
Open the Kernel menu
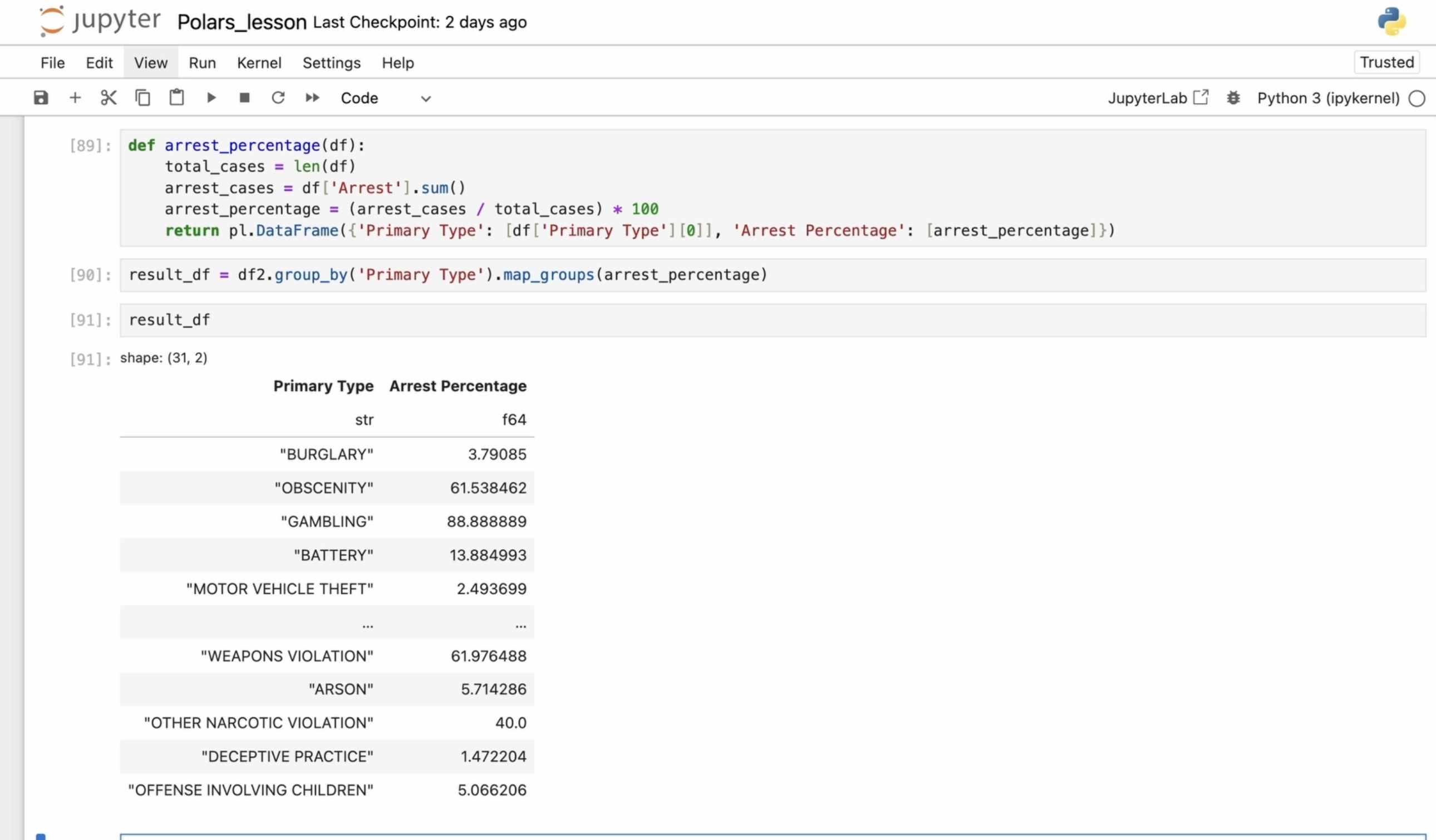pos(259,63)
